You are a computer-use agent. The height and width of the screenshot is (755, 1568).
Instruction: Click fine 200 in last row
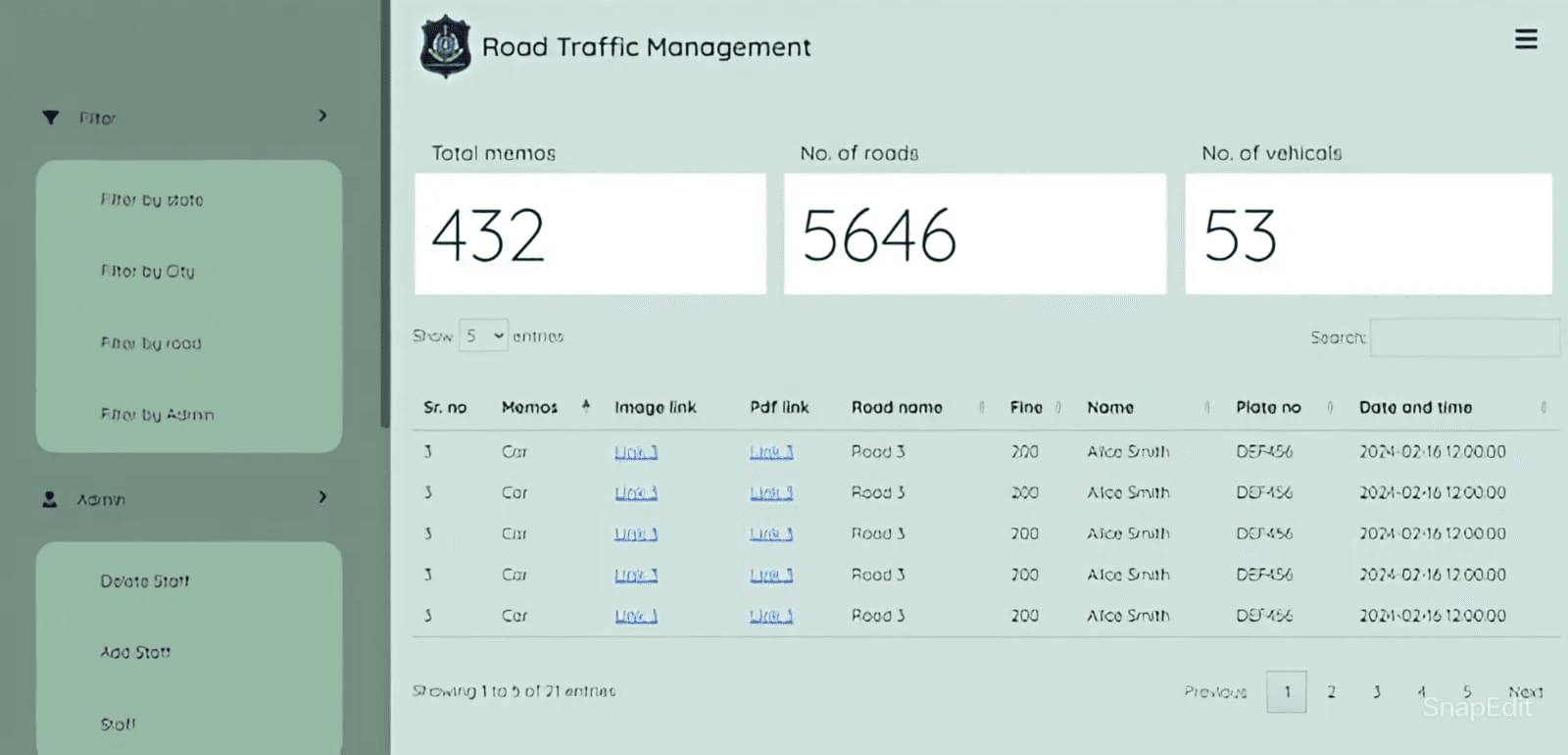[x=1025, y=617]
